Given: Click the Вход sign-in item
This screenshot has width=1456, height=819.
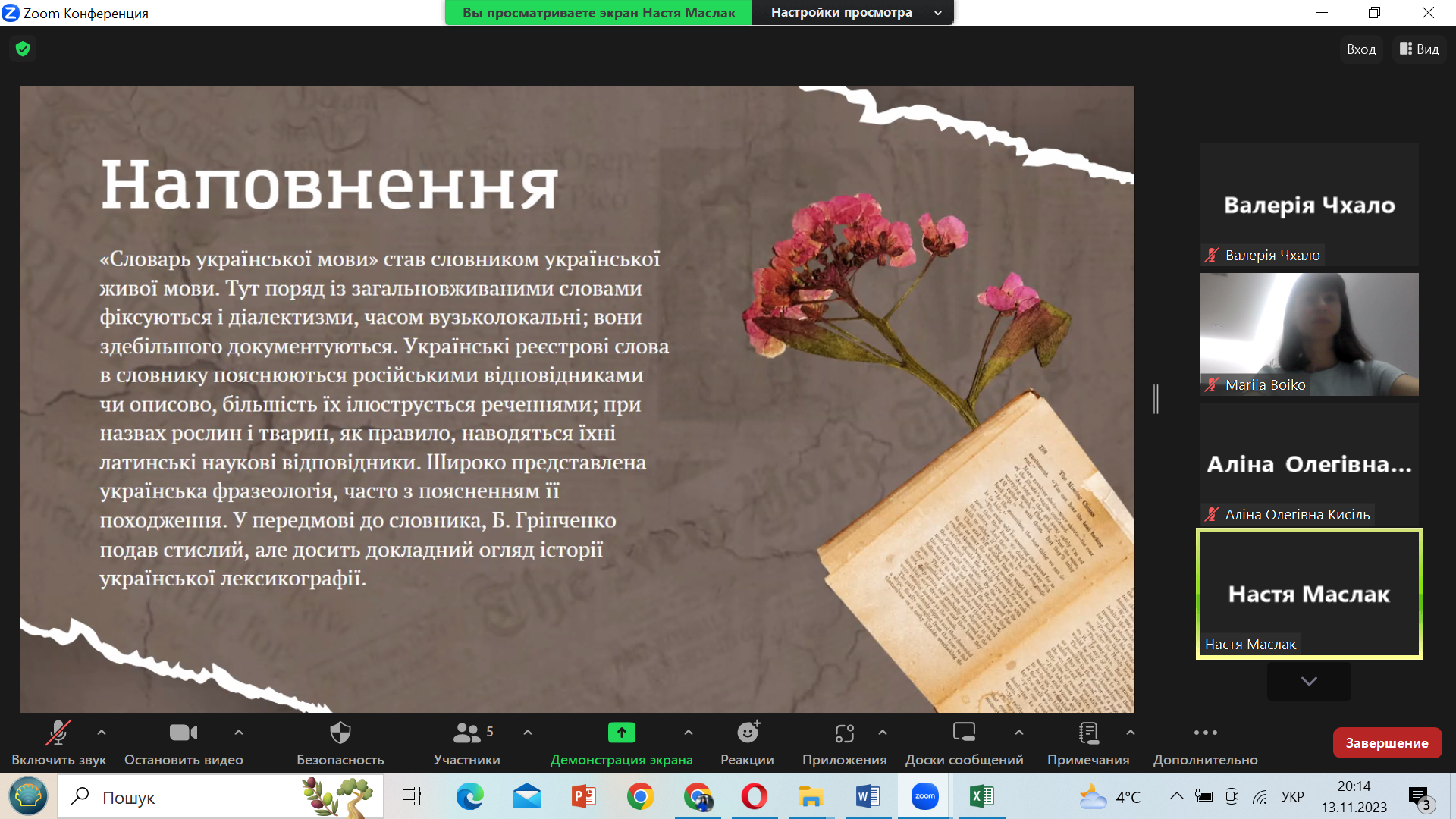Looking at the screenshot, I should coord(1360,49).
